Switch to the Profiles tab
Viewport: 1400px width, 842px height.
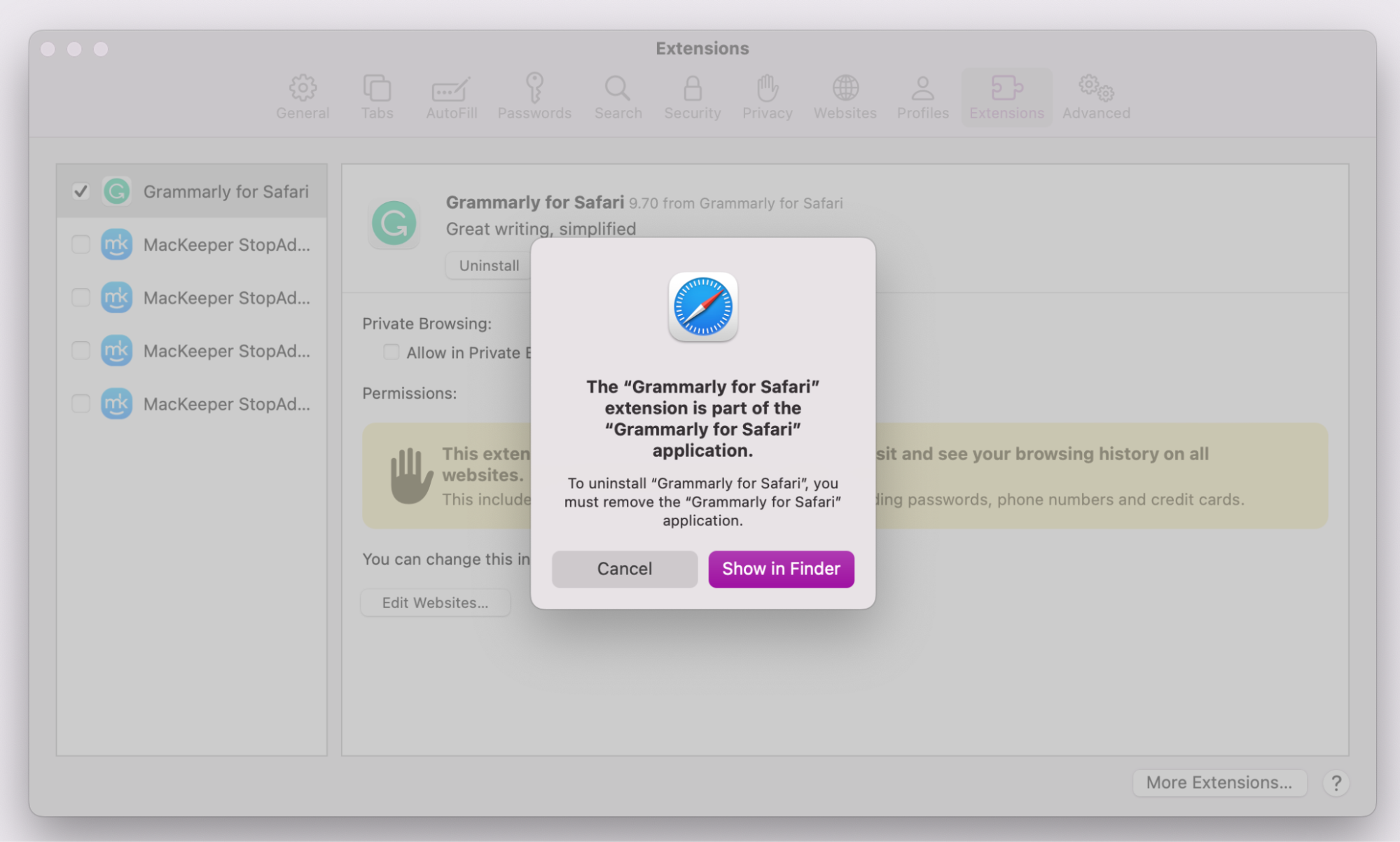coord(923,97)
